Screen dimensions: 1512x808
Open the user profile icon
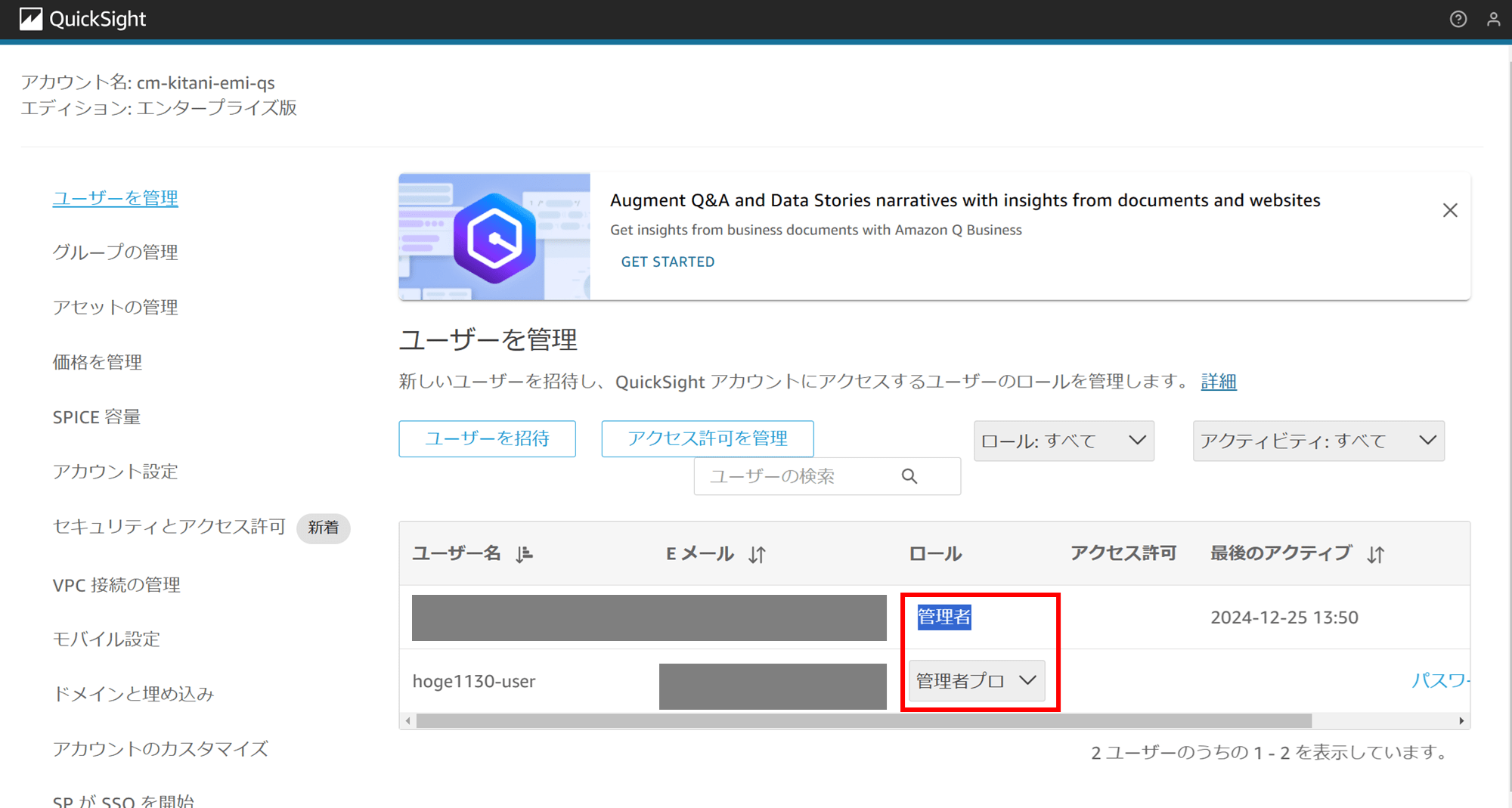[x=1493, y=20]
